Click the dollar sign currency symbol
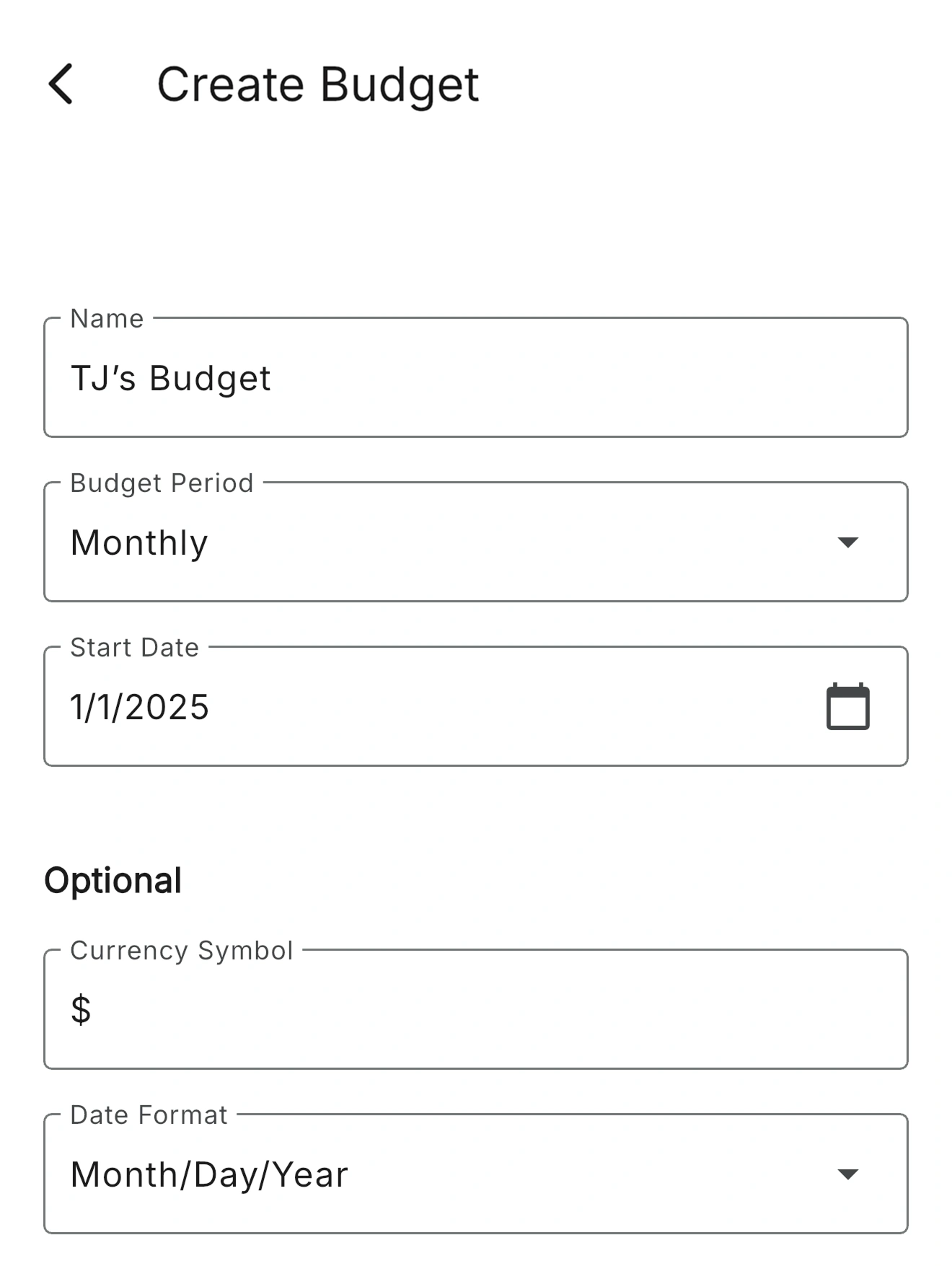 [81, 1010]
